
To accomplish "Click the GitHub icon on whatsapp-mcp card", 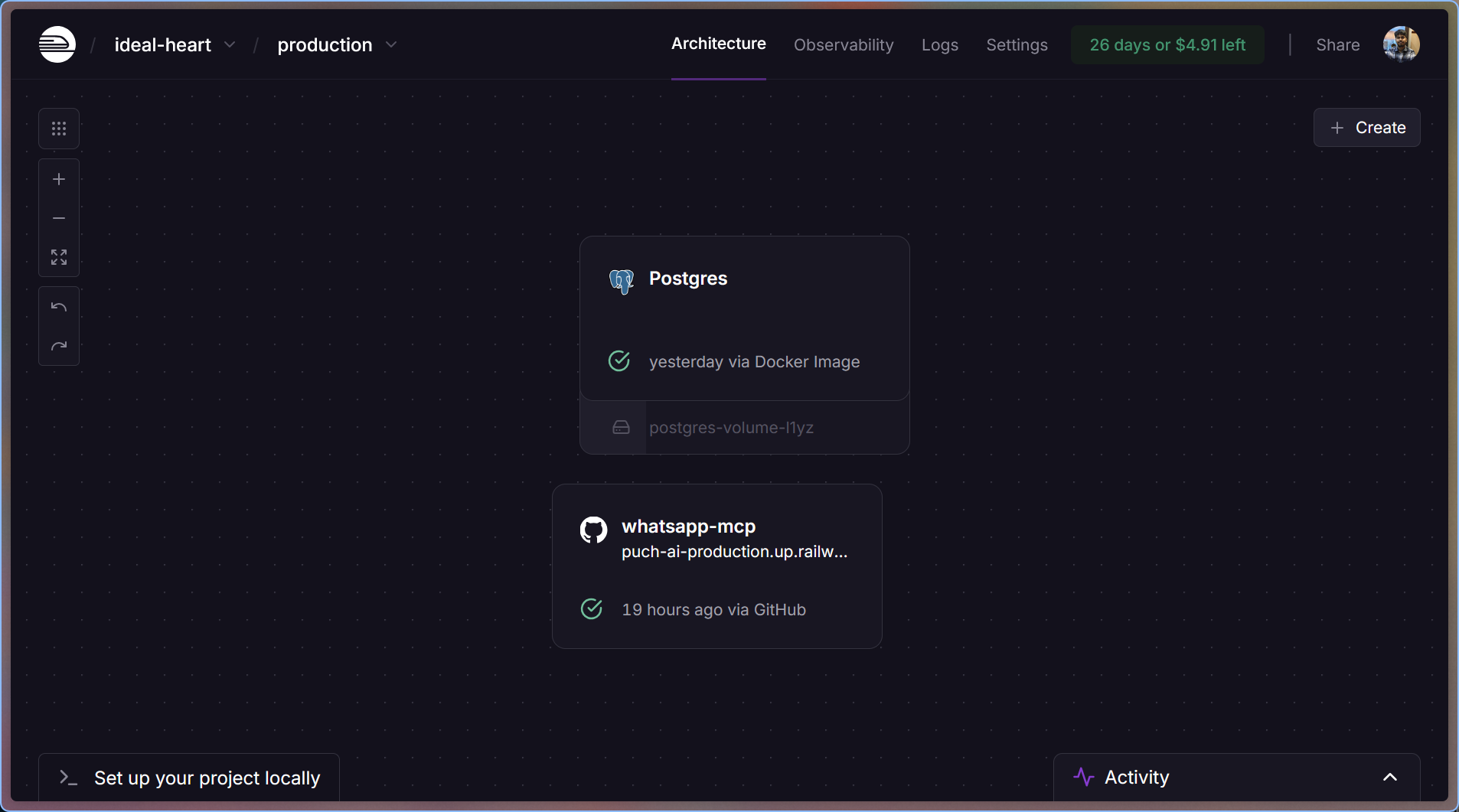I will [593, 530].
